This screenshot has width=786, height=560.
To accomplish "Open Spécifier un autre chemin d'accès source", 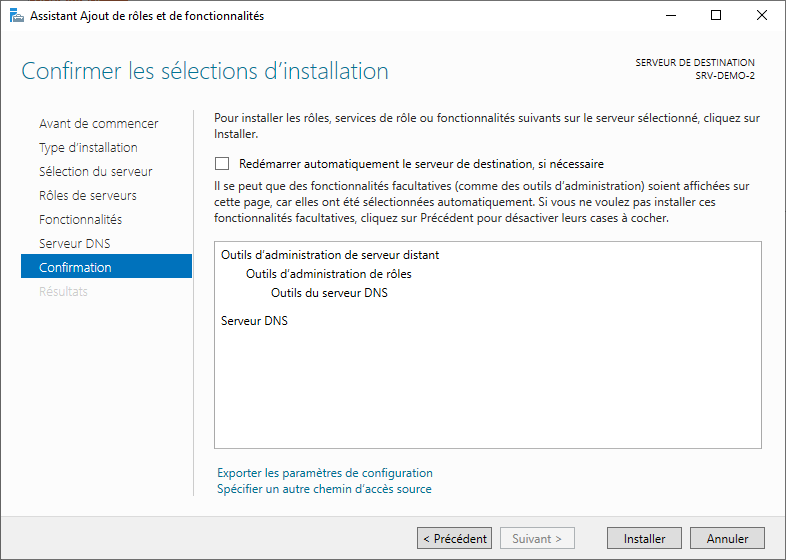I will (324, 489).
